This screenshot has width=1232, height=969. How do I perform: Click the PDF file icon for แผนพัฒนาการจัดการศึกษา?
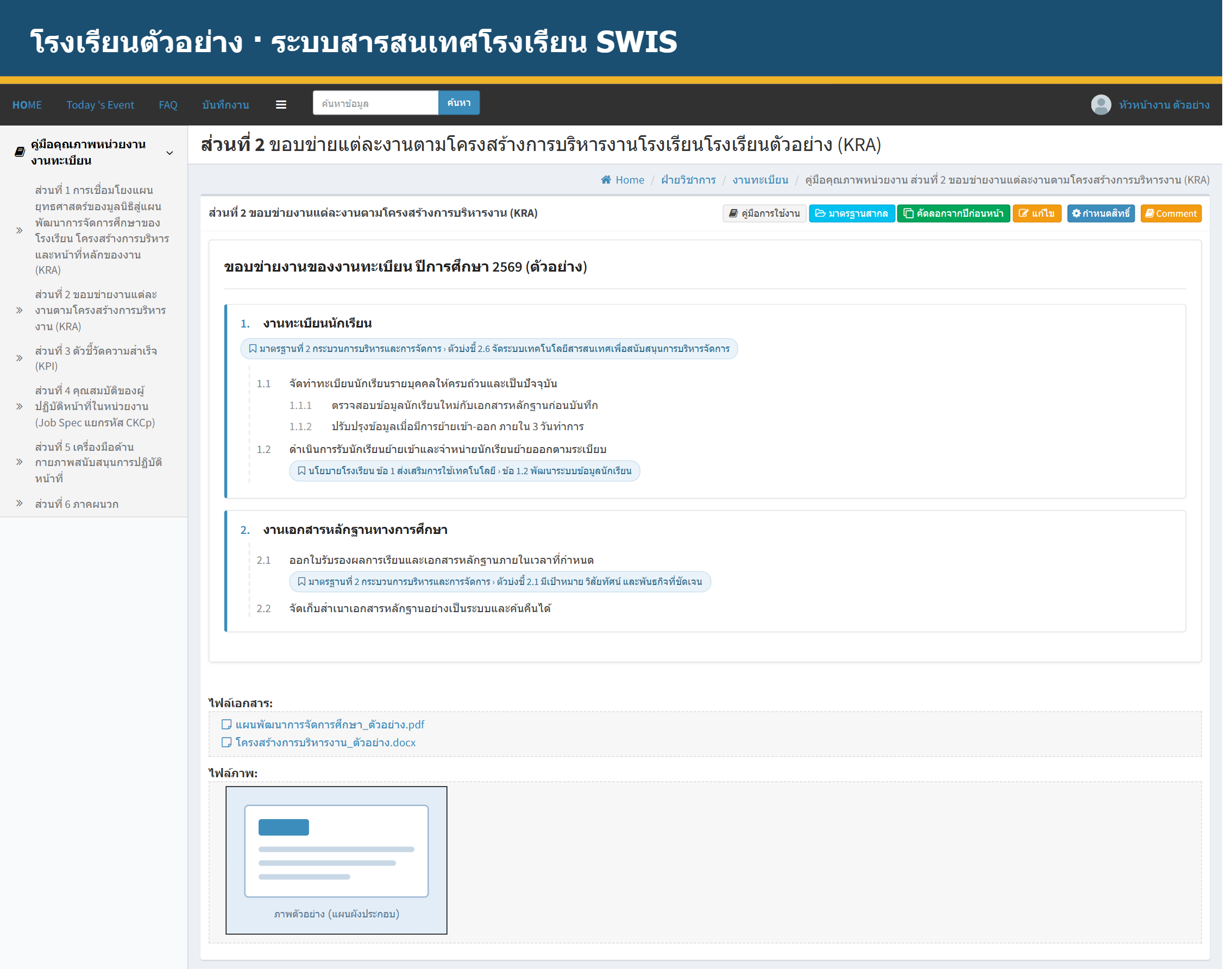(x=227, y=725)
